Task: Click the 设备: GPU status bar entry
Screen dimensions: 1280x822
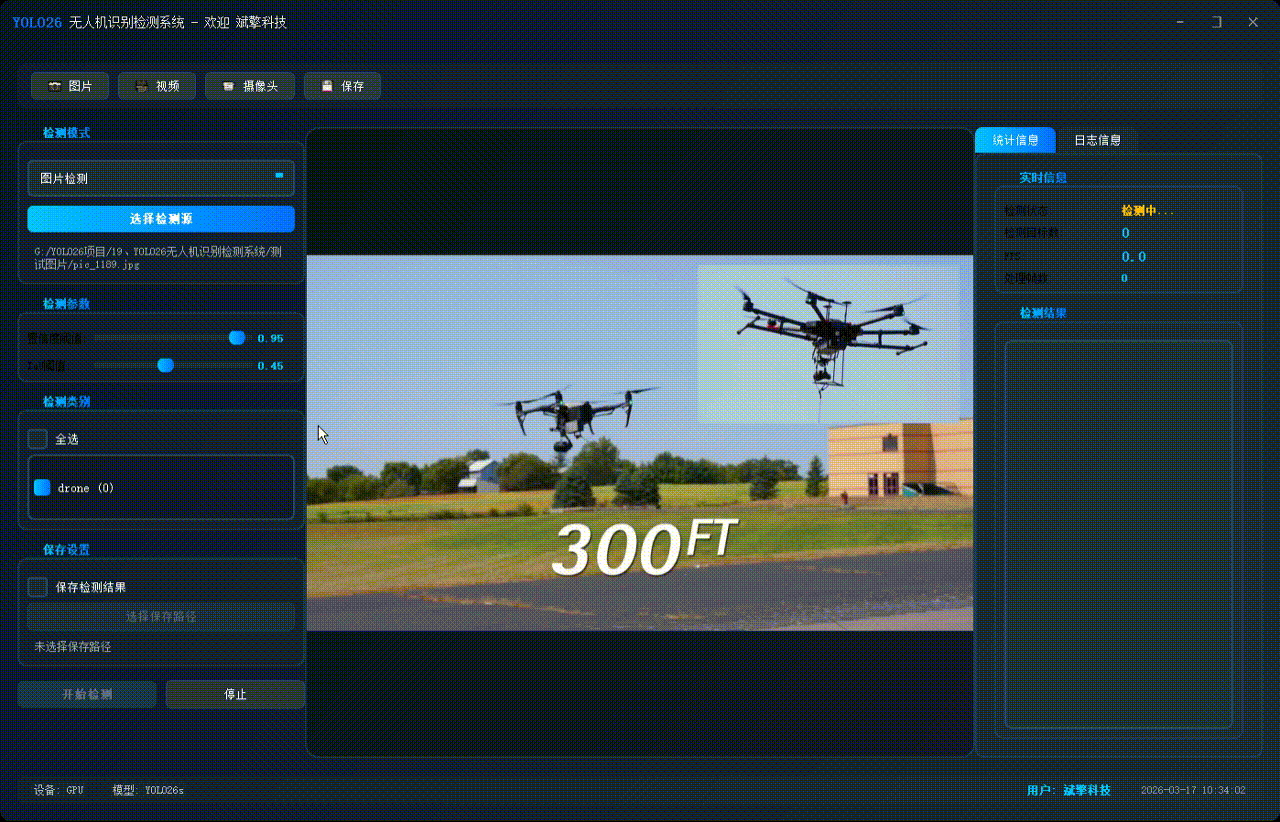Action: click(x=59, y=790)
